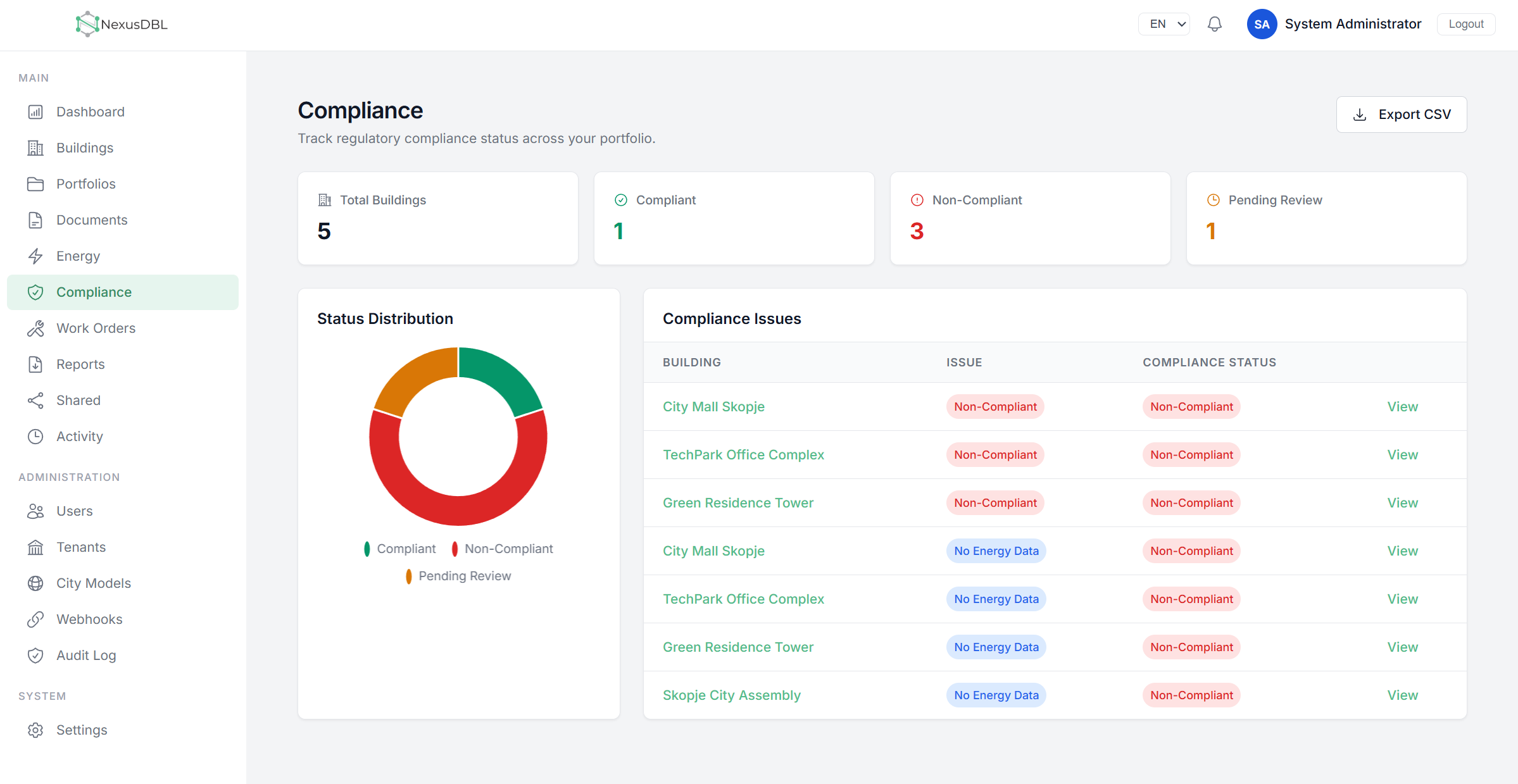Click the Total Buildings card icon
Viewport: 1518px width, 784px height.
325,200
